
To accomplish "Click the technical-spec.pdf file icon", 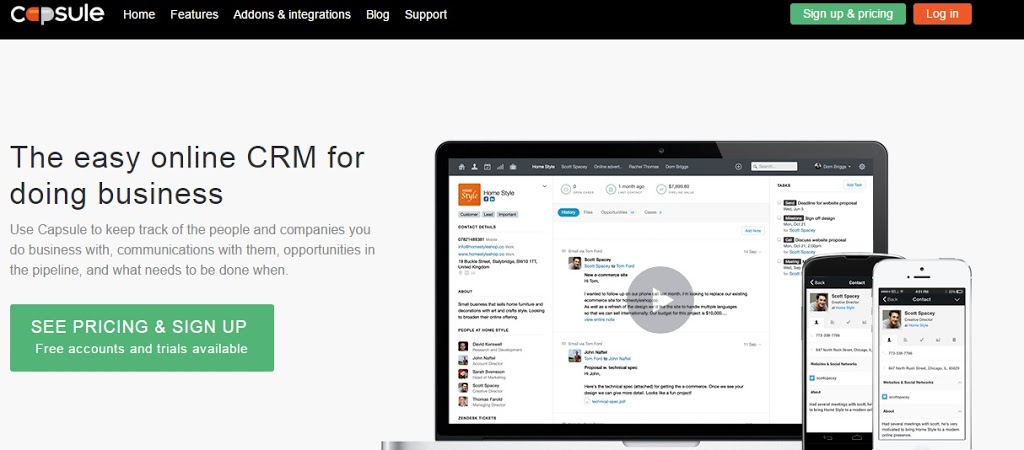I will coord(587,401).
